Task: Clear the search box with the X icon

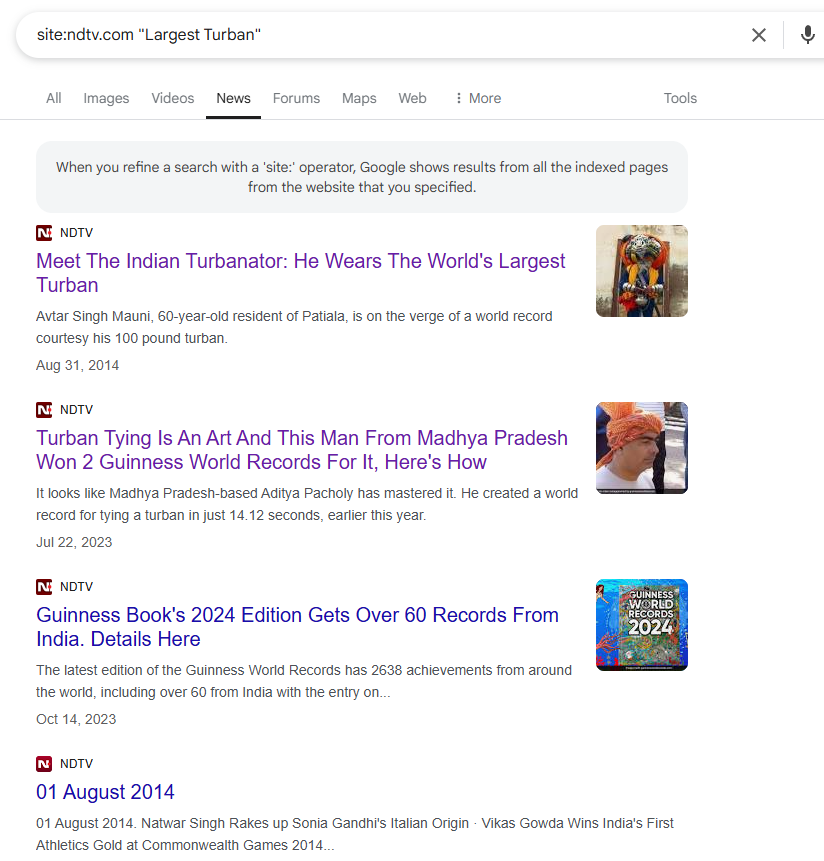Action: tap(759, 35)
